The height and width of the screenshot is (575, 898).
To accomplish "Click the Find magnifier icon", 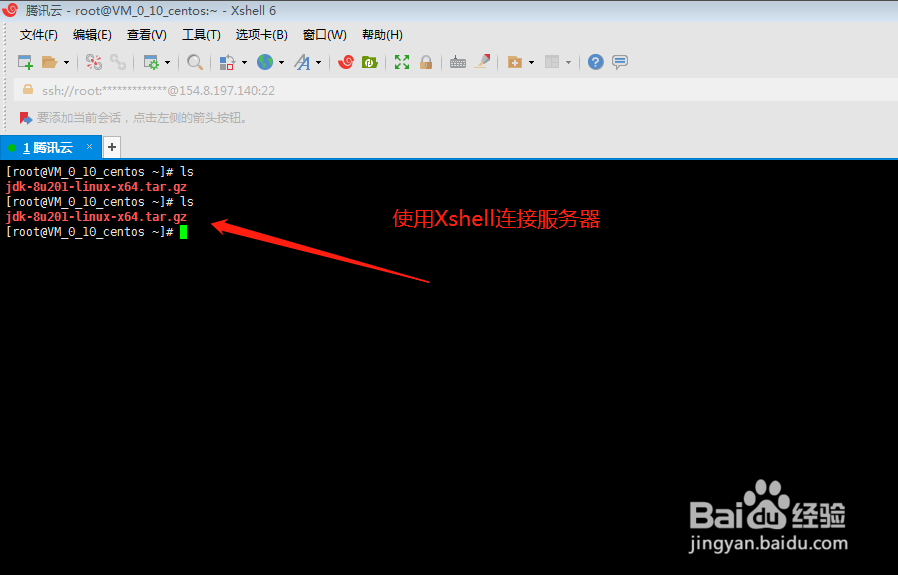I will 195,62.
